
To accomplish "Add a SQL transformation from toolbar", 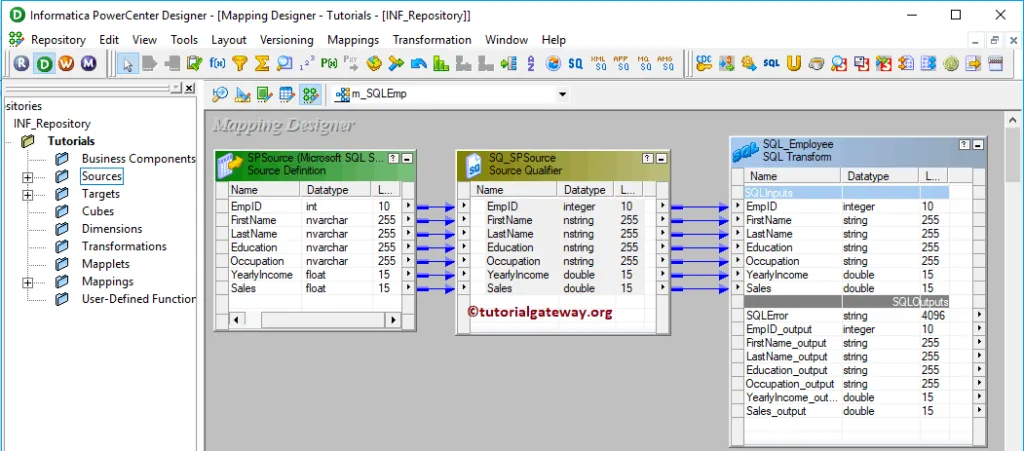I will 771,63.
